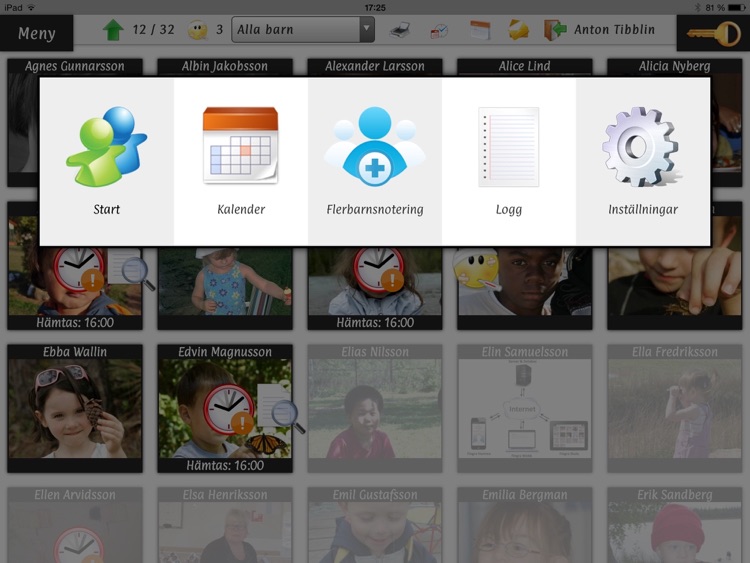Click the calendar check icon
Image resolution: width=750 pixels, height=563 pixels.
[x=439, y=31]
